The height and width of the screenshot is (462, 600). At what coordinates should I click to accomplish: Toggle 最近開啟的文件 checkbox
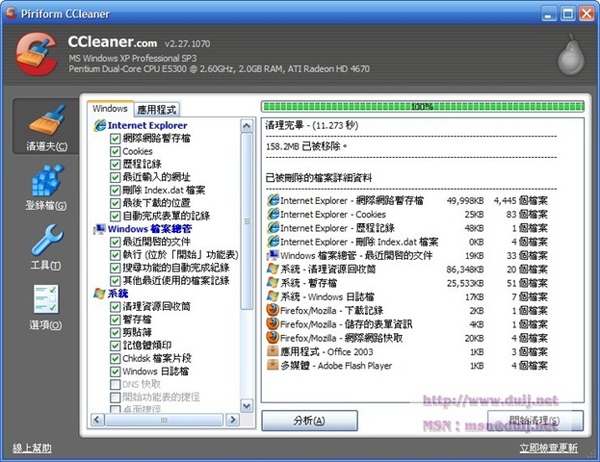(115, 242)
